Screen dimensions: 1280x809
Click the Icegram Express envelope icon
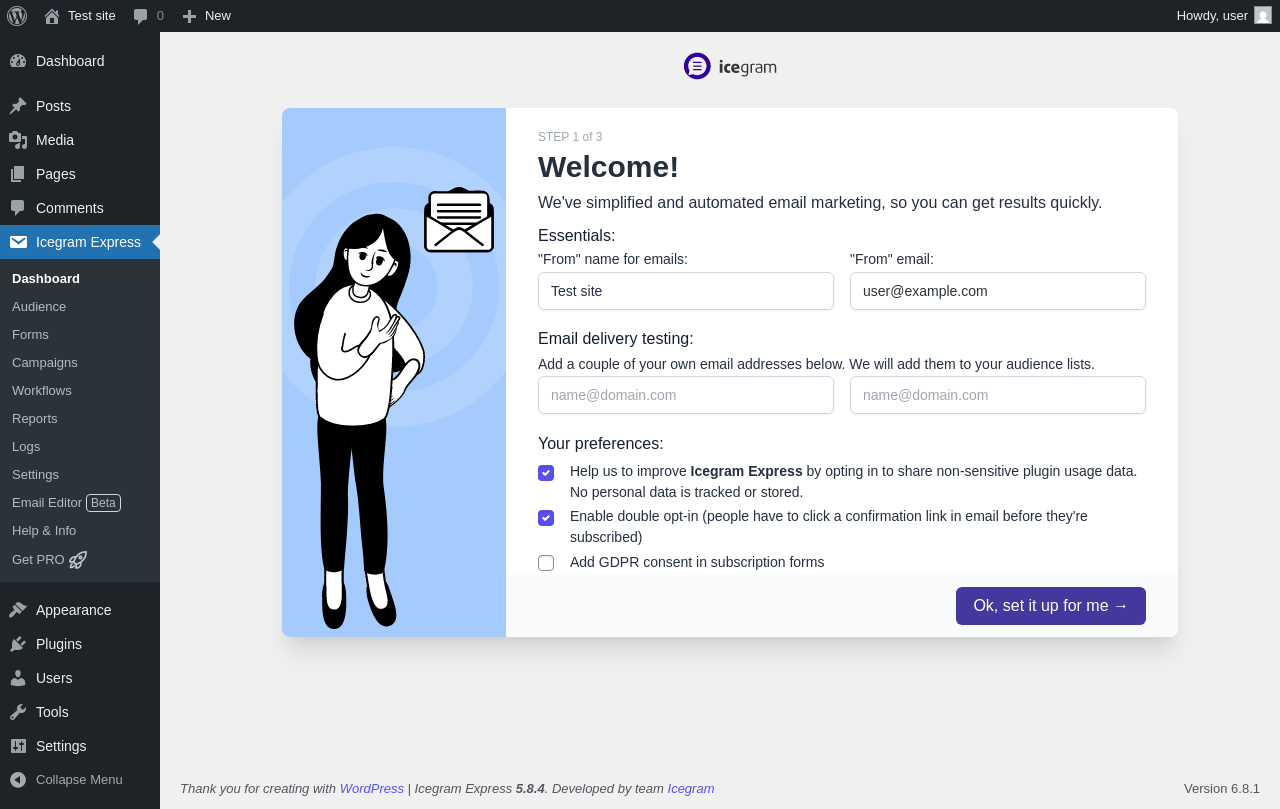pos(18,242)
